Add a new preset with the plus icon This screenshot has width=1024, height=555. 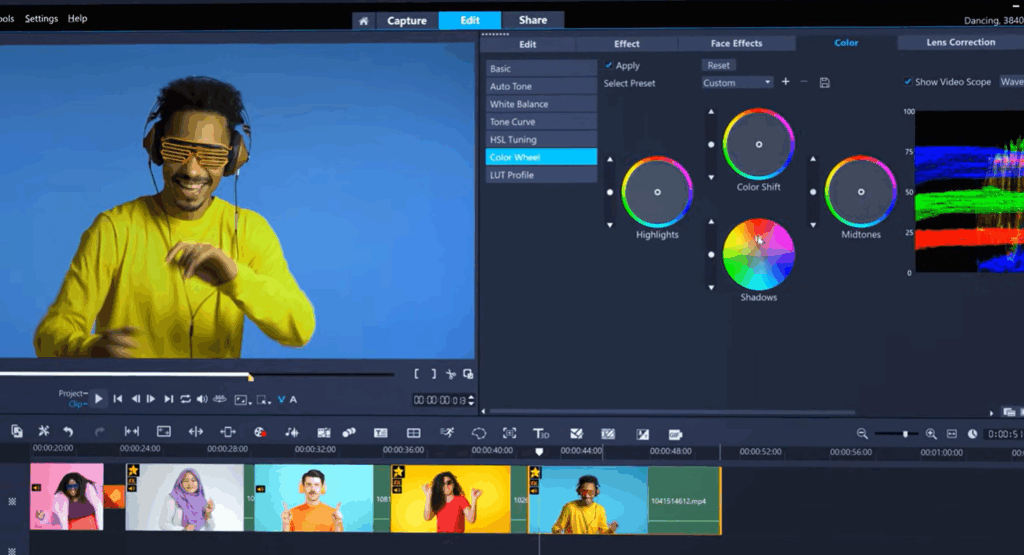point(786,82)
